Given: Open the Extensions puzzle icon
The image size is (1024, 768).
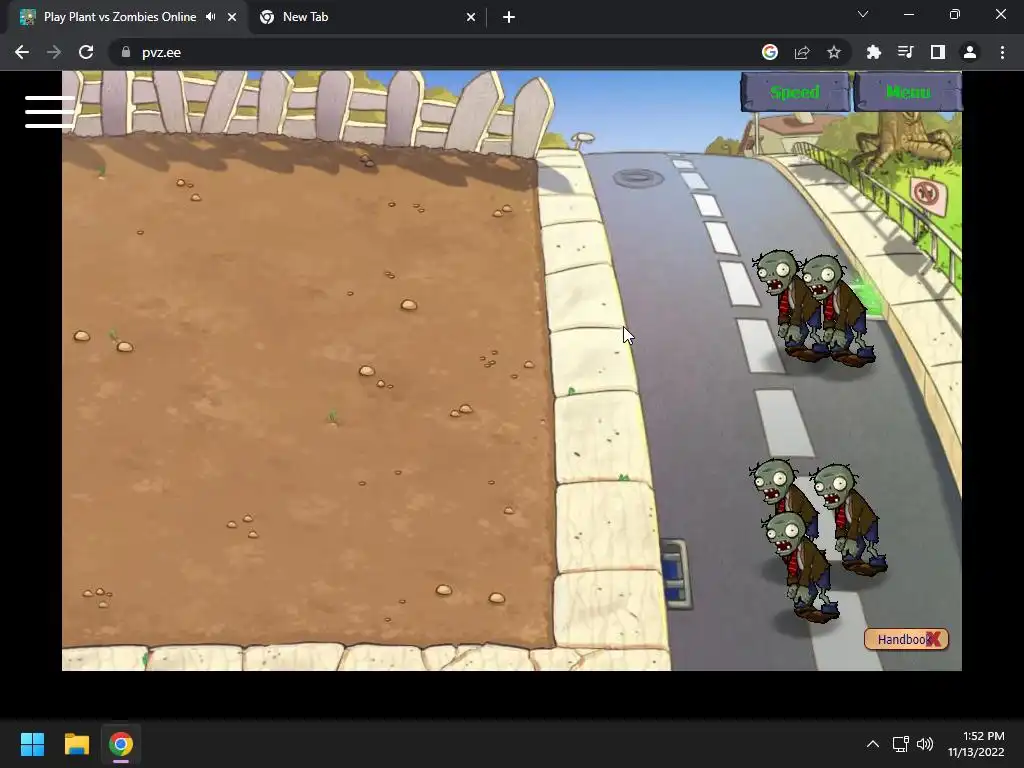Looking at the screenshot, I should pyautogui.click(x=874, y=52).
